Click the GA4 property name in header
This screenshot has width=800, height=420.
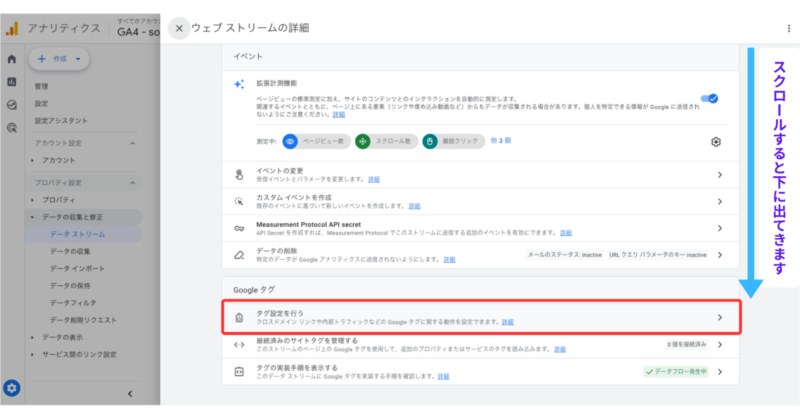click(138, 32)
